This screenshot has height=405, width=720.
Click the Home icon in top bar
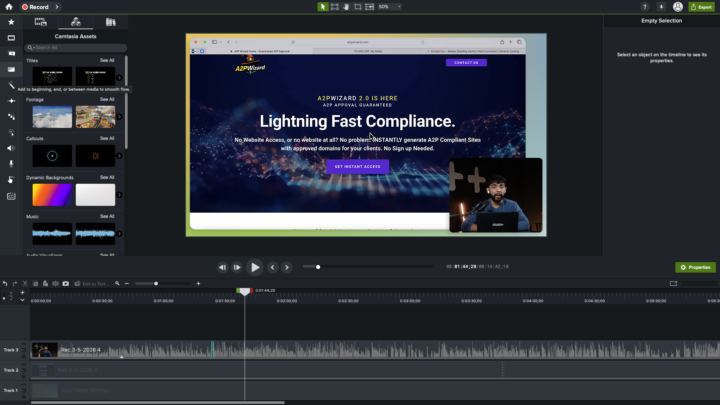point(7,6)
